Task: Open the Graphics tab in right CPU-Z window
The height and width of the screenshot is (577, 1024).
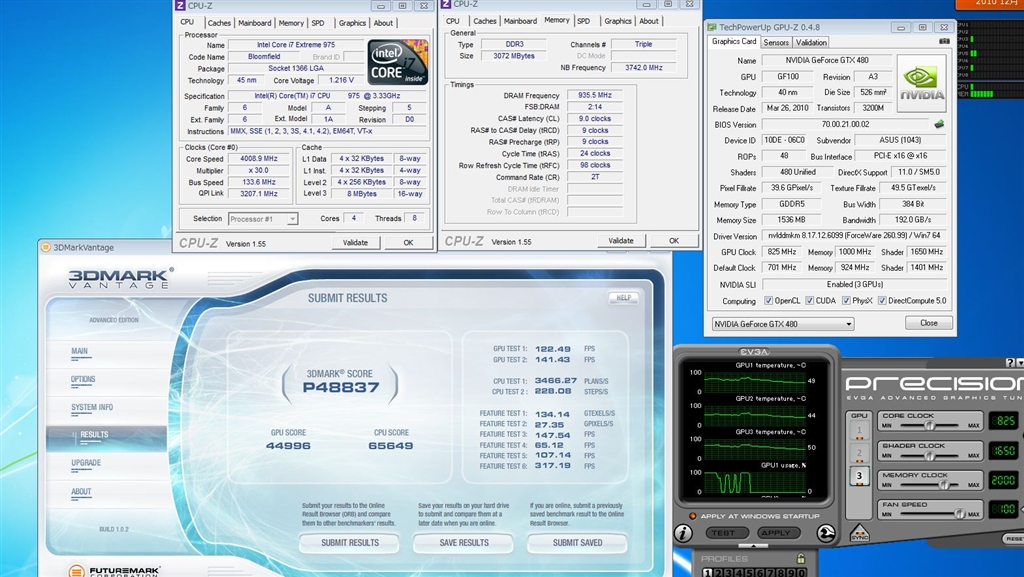Action: click(x=617, y=21)
